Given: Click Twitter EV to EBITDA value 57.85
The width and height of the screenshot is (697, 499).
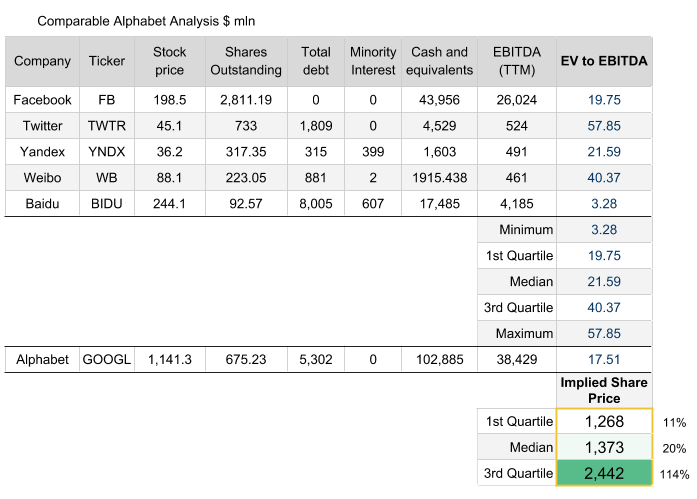Looking at the screenshot, I should [603, 126].
